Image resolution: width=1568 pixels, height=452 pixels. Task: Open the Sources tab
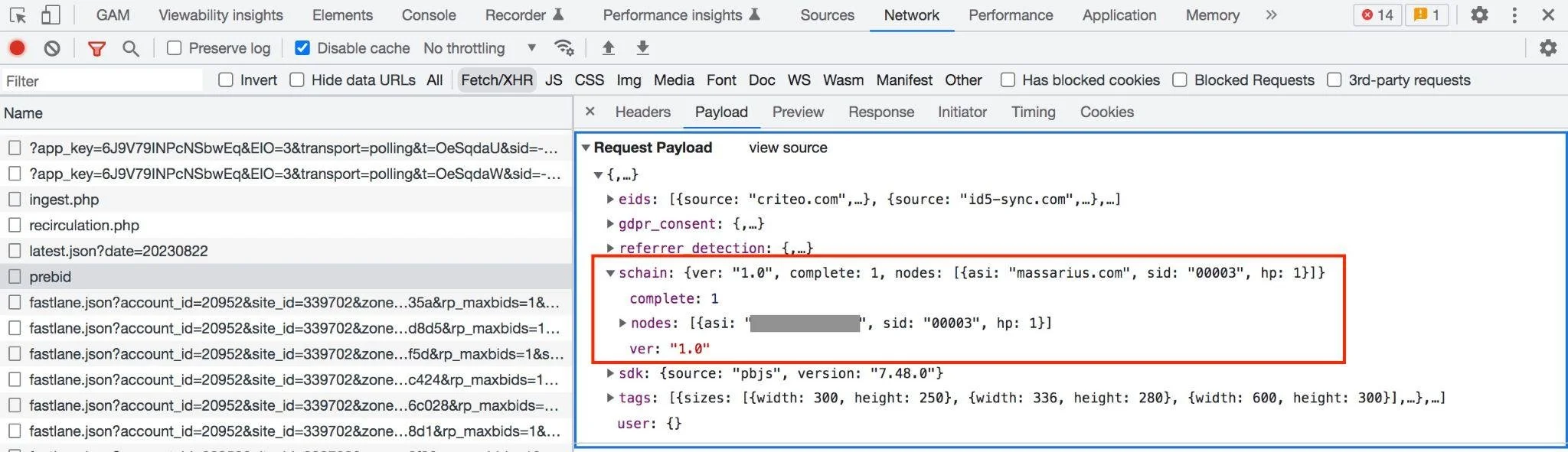pyautogui.click(x=827, y=15)
